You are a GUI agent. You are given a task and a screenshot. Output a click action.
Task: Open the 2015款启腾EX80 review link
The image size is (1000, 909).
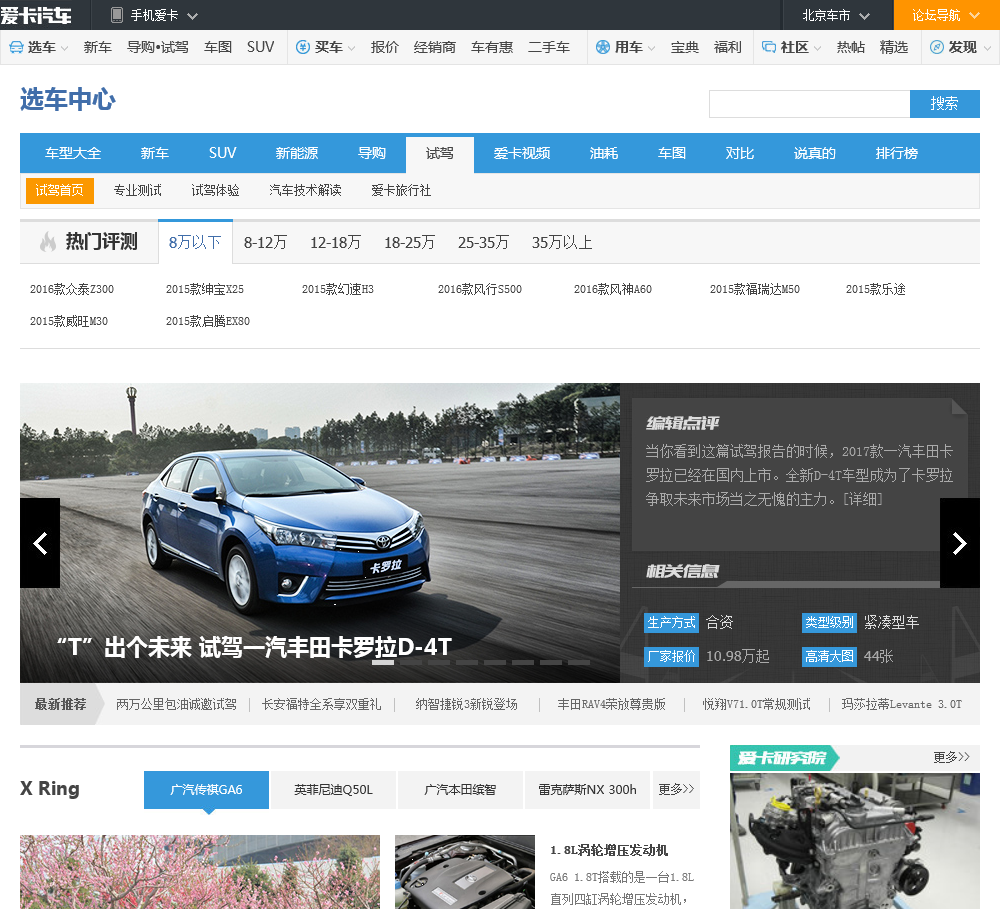pos(208,321)
